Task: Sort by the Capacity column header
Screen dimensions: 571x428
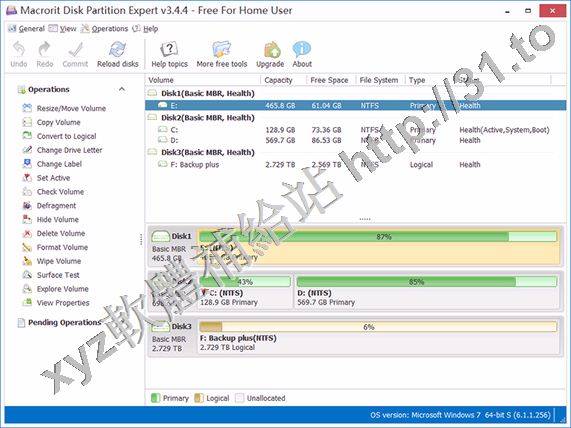Action: pyautogui.click(x=283, y=80)
